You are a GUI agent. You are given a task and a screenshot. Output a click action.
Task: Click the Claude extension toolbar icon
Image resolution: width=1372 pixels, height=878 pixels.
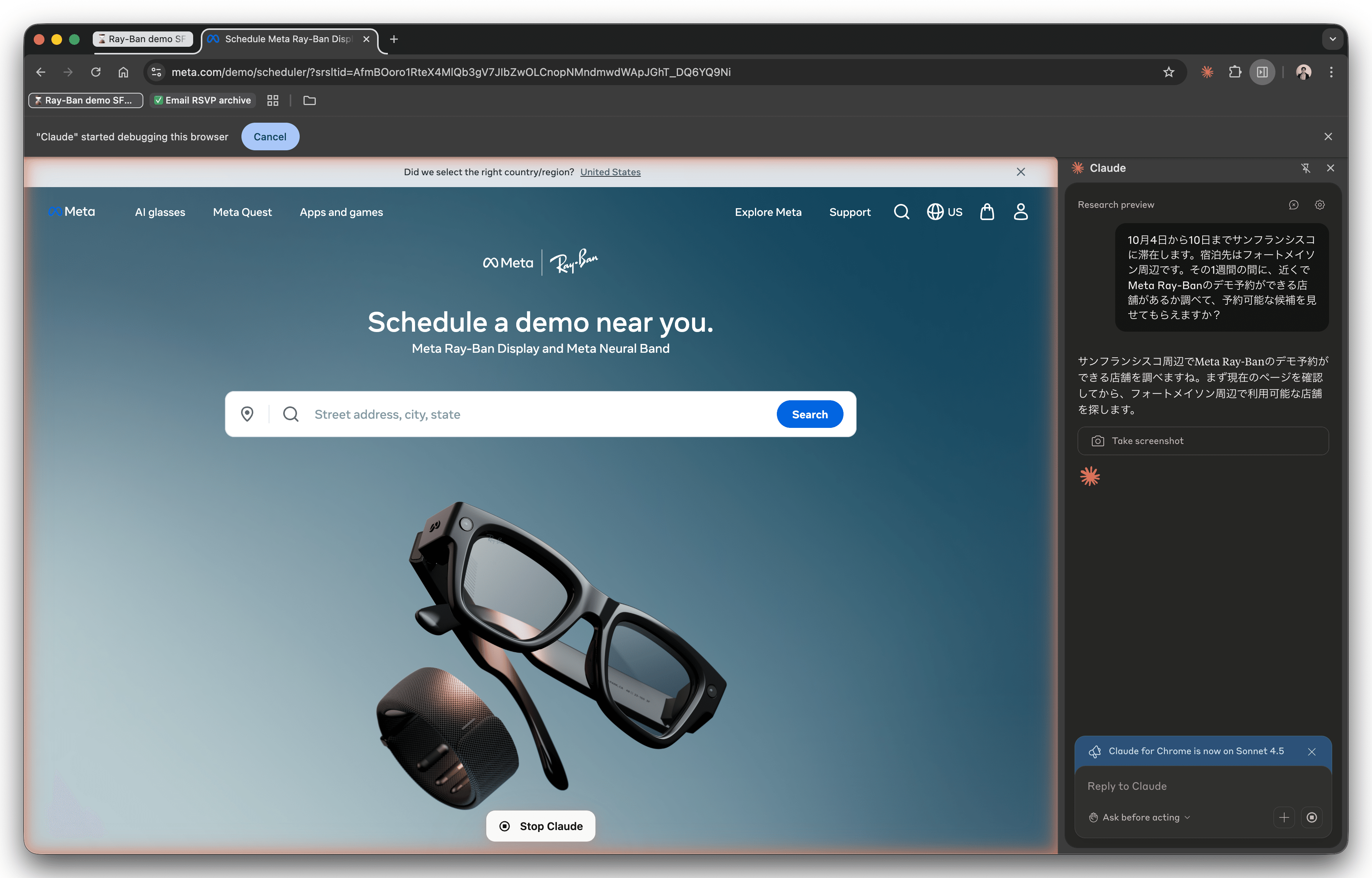pos(1207,72)
